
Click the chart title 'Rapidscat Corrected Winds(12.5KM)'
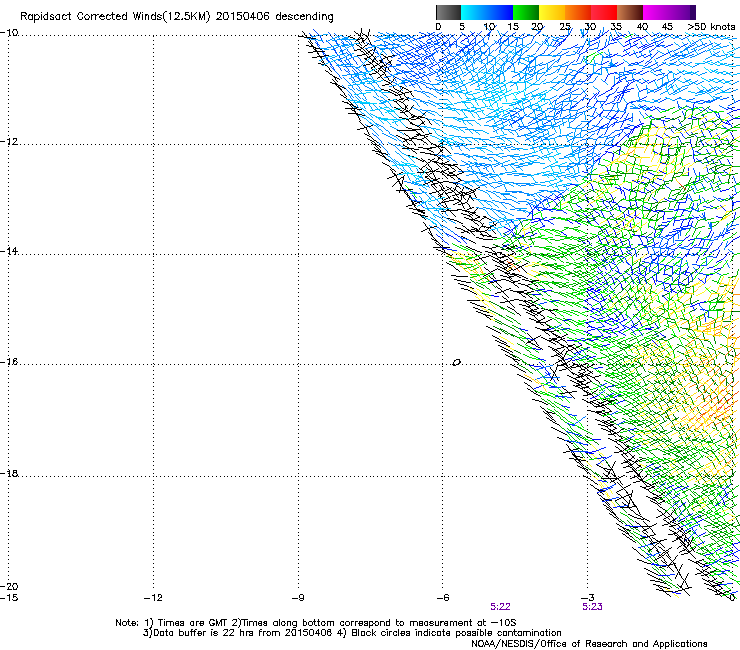tap(115, 17)
